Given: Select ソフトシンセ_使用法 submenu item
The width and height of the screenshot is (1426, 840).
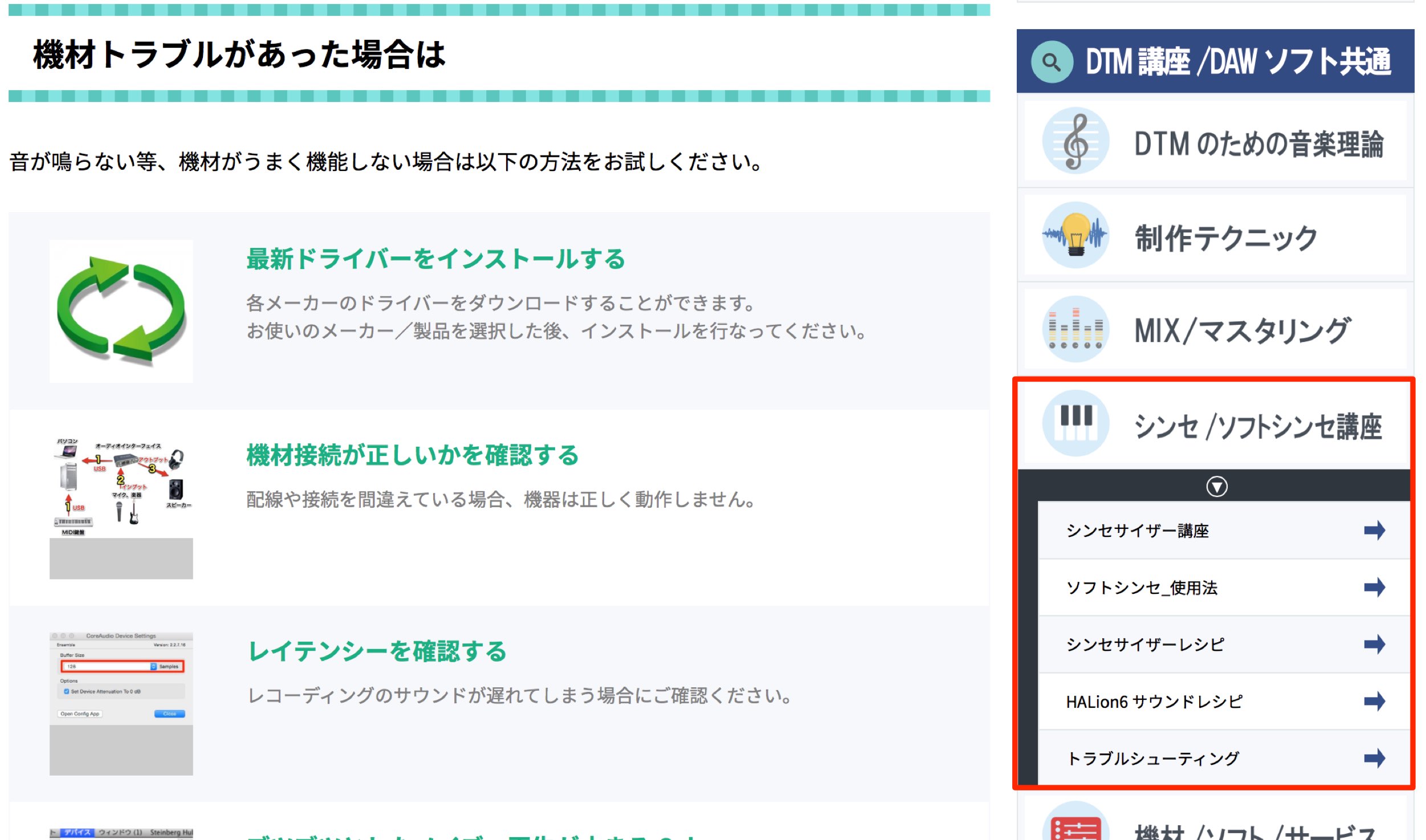Looking at the screenshot, I should pyautogui.click(x=1223, y=588).
